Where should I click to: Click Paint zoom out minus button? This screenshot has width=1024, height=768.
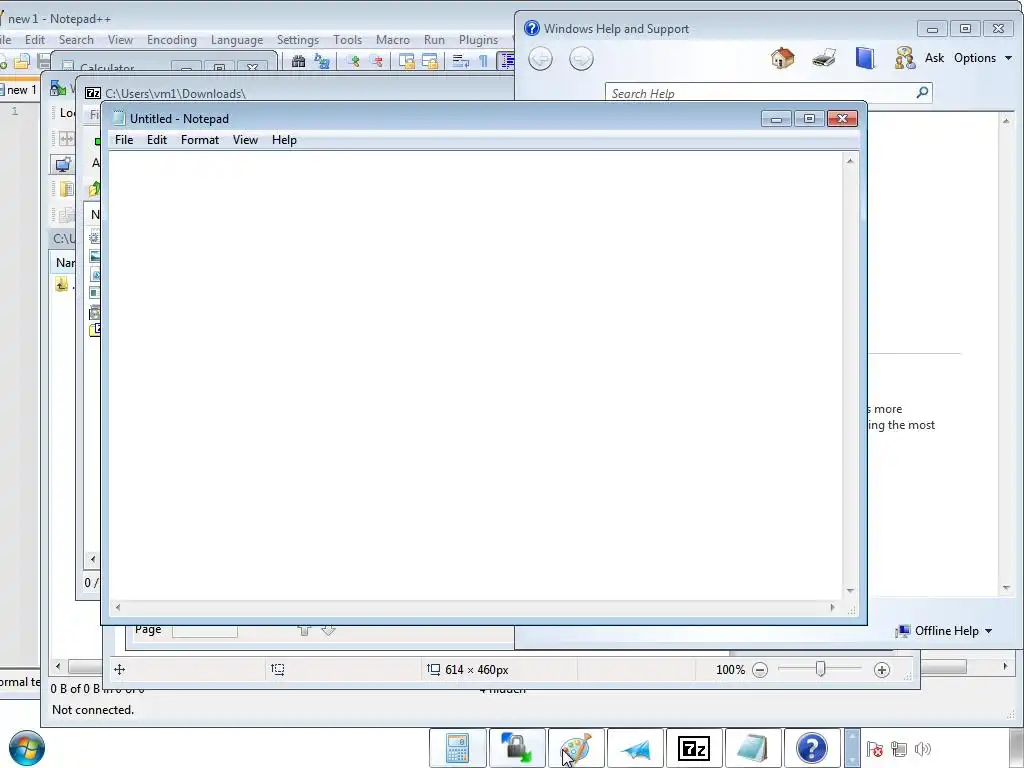tap(760, 670)
